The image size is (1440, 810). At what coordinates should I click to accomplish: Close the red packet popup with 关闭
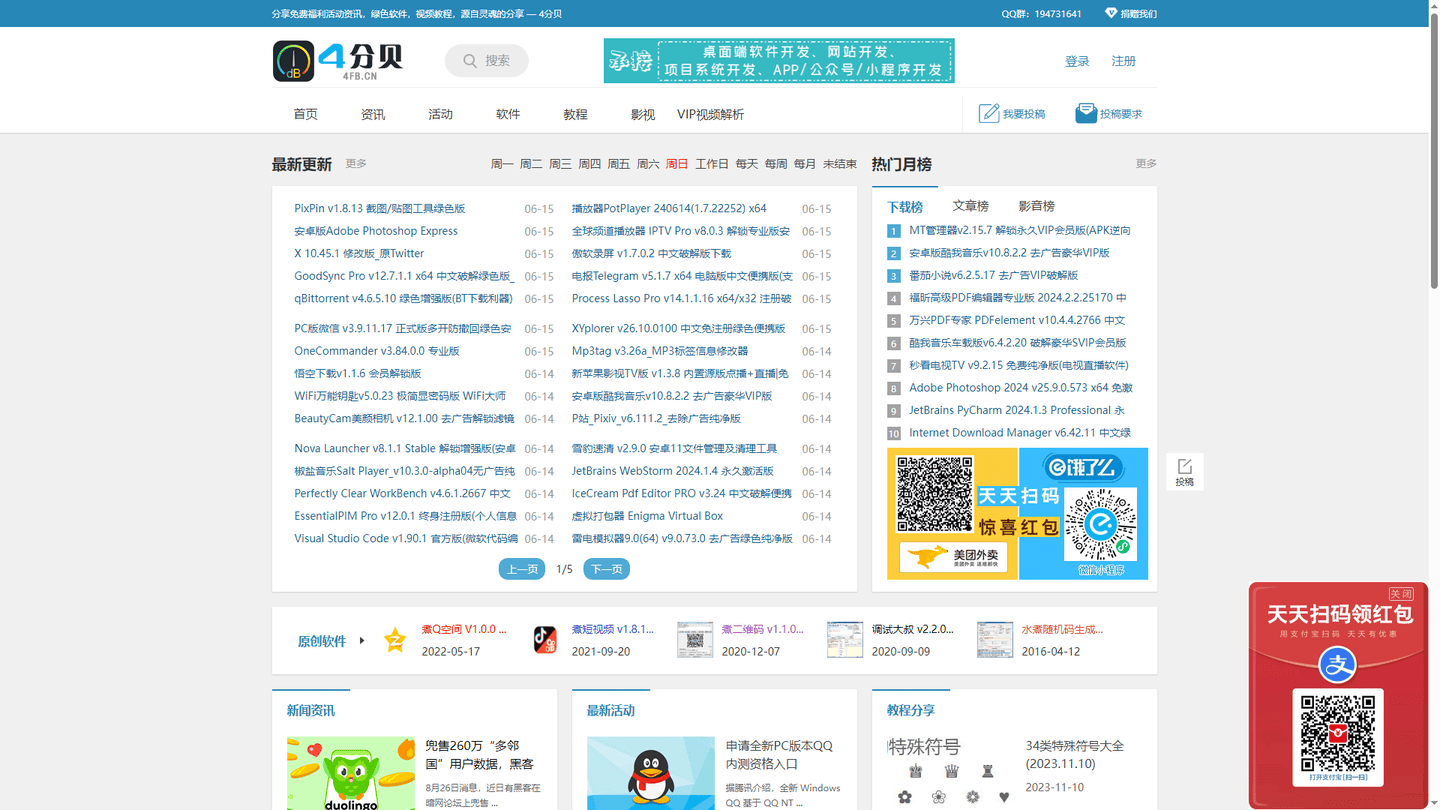coord(1401,594)
